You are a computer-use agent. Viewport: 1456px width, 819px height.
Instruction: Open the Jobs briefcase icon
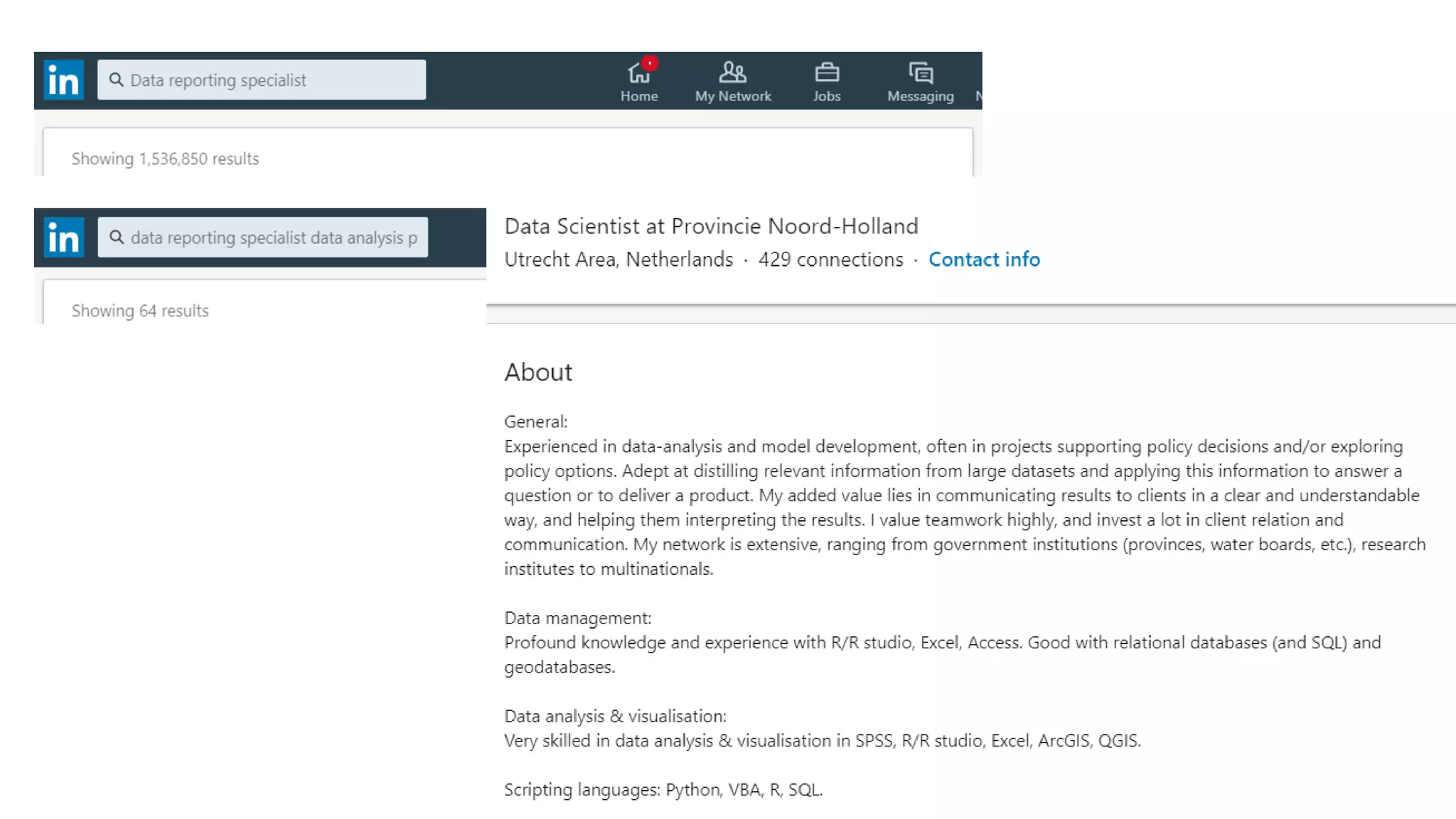coord(827,73)
